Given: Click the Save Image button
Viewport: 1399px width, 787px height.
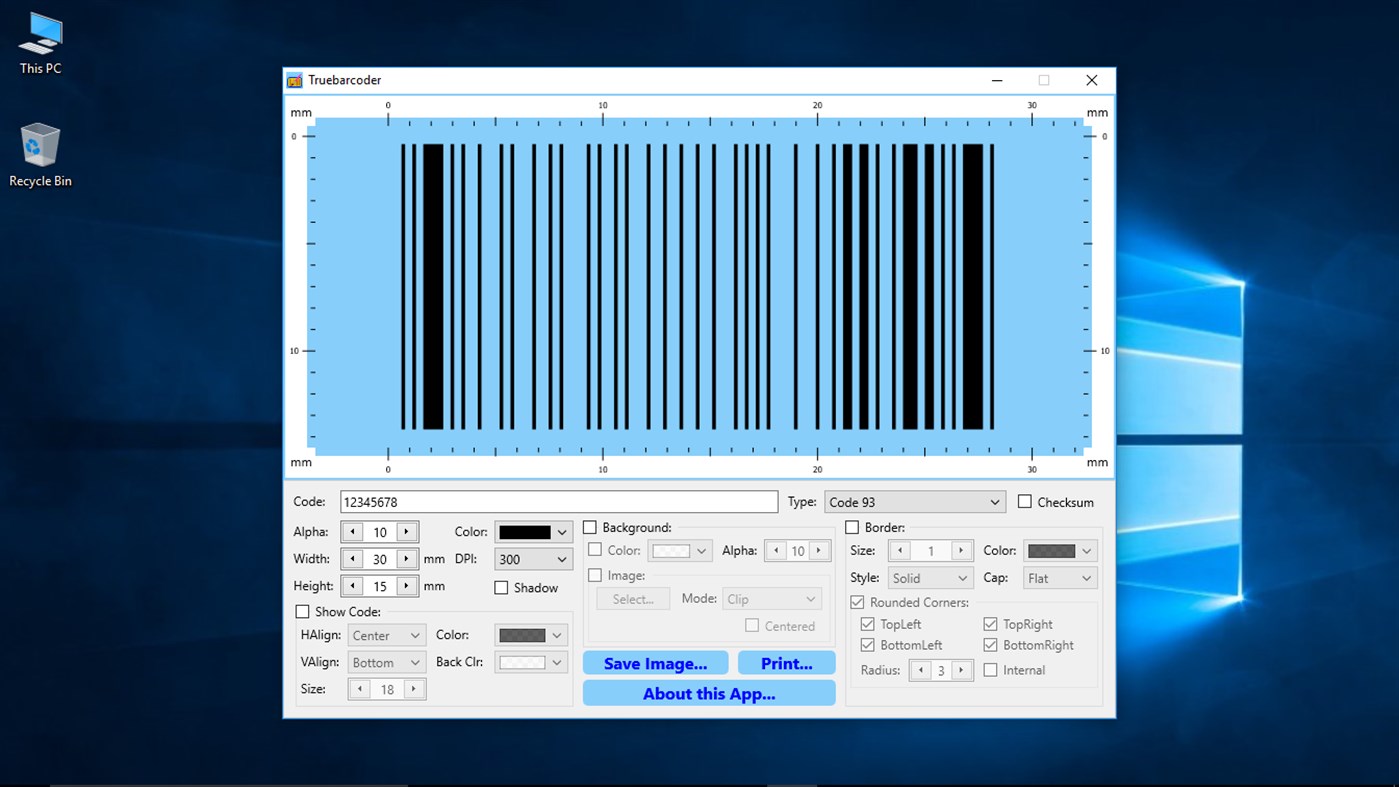Looking at the screenshot, I should (655, 662).
